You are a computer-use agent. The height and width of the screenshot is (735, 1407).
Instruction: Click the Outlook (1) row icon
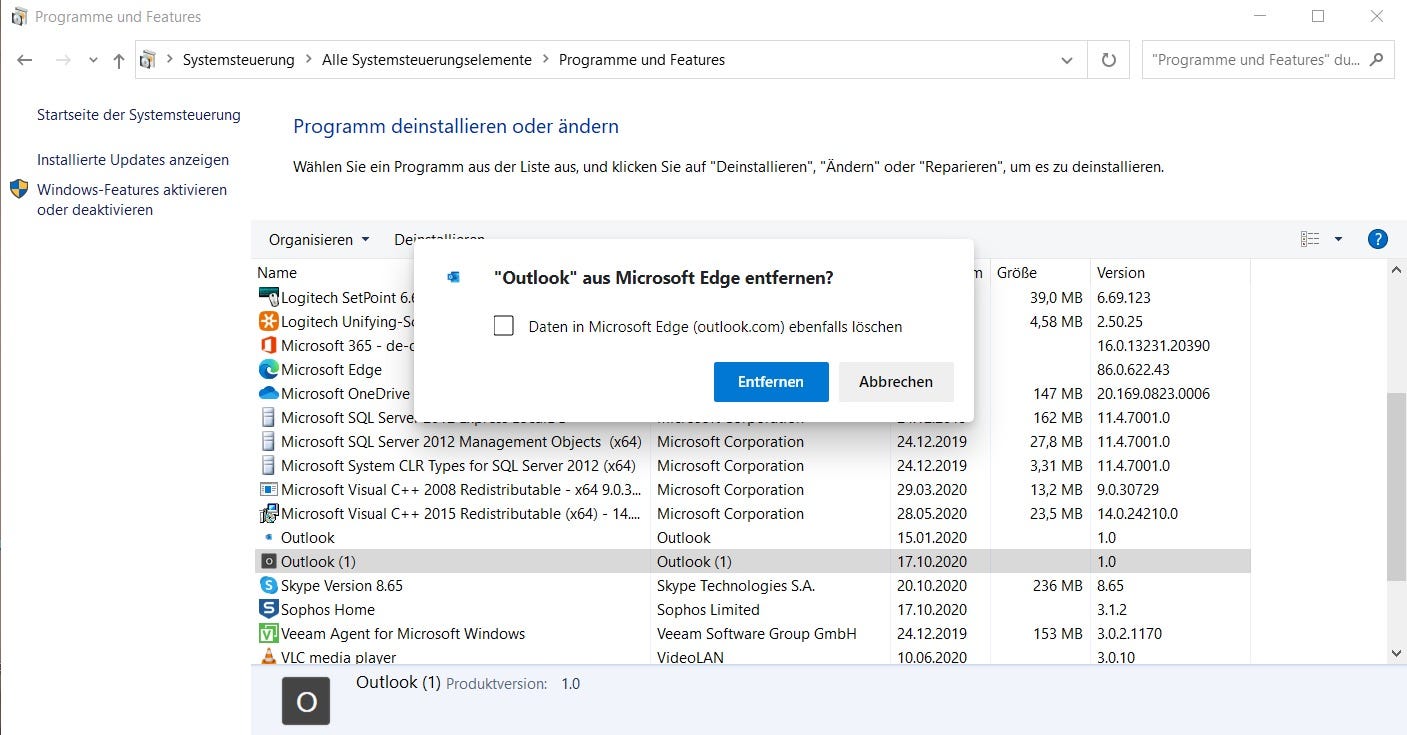coord(268,561)
